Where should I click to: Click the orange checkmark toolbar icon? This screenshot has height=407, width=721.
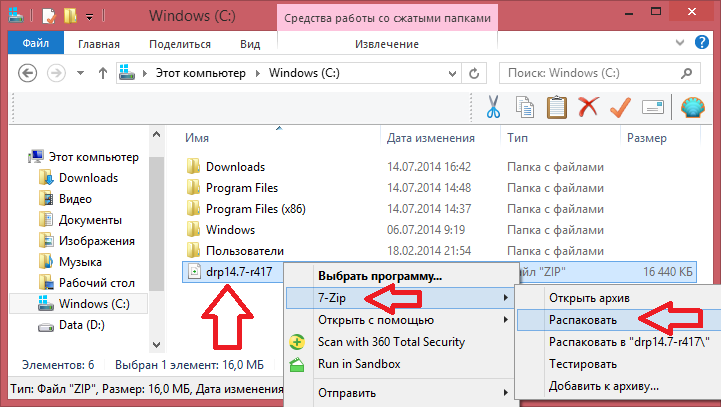click(x=621, y=106)
